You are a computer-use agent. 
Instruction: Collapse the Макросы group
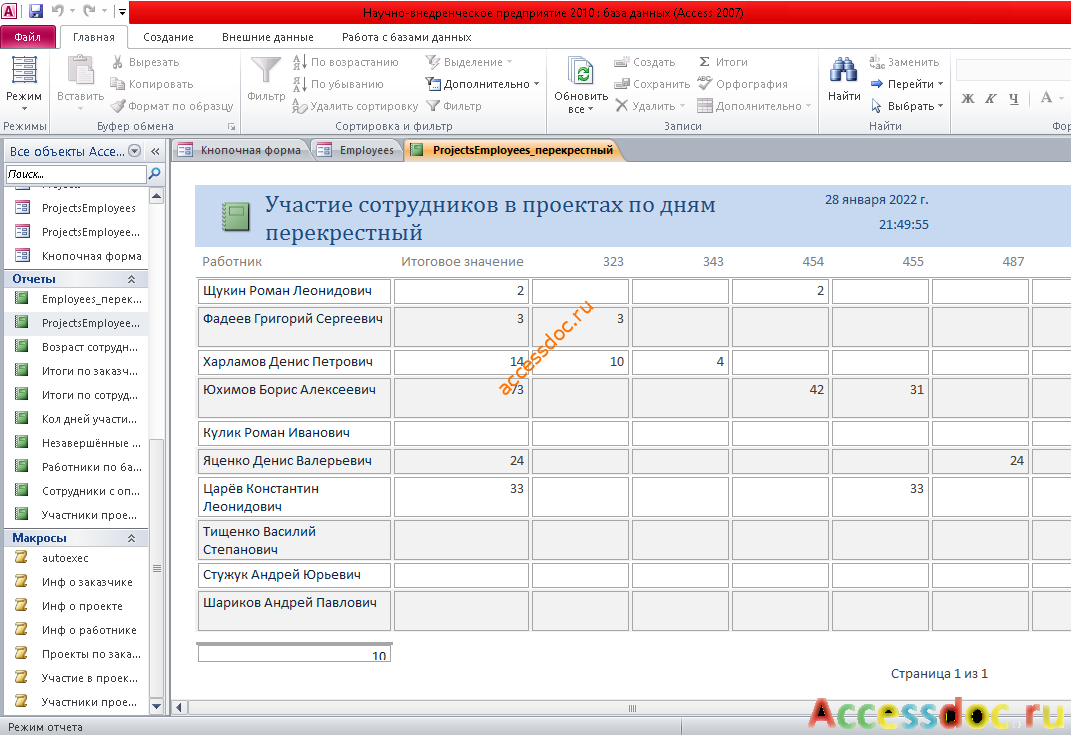(x=131, y=538)
